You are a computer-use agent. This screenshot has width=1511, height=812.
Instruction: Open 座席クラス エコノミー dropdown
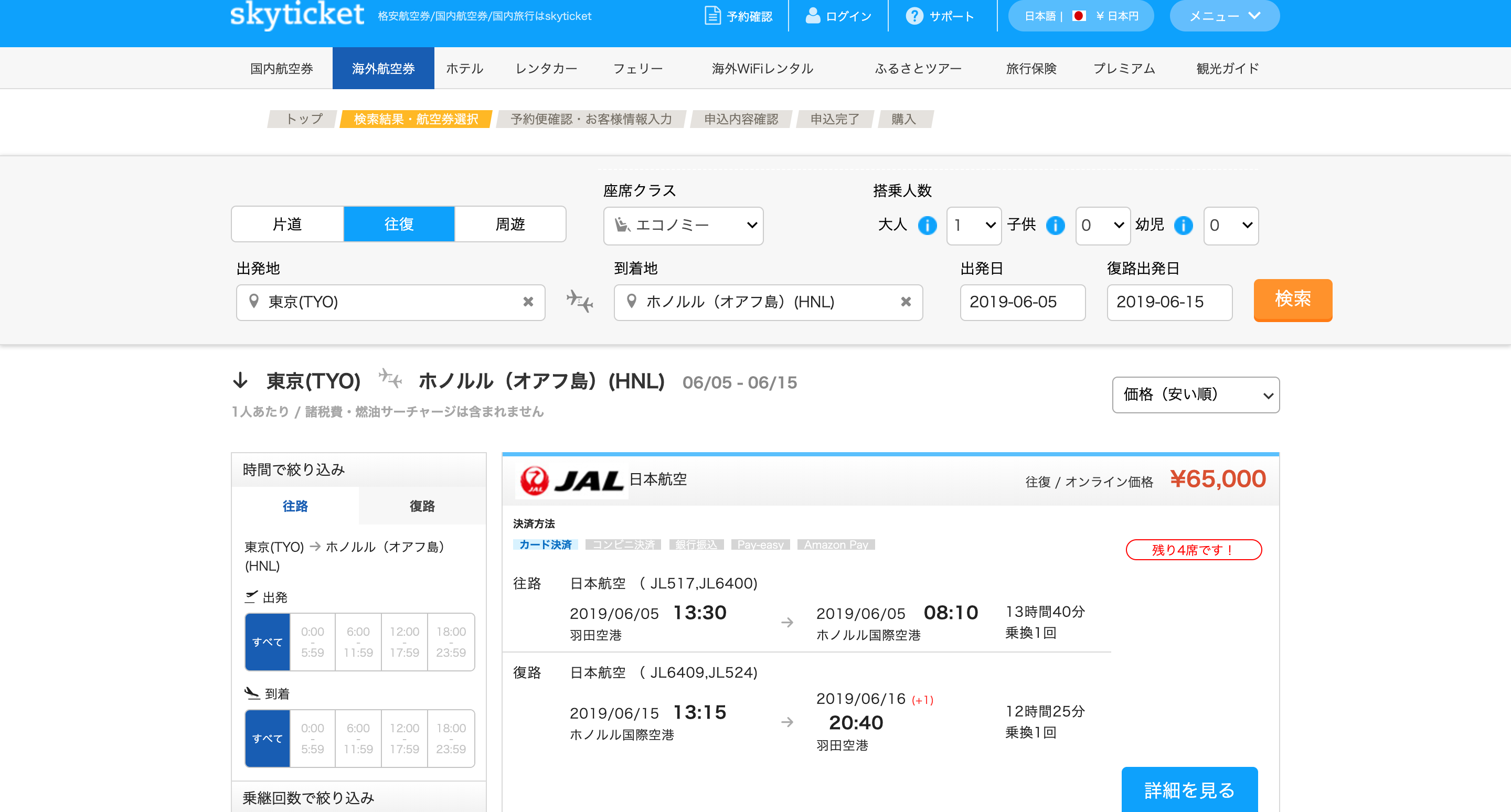pos(683,225)
